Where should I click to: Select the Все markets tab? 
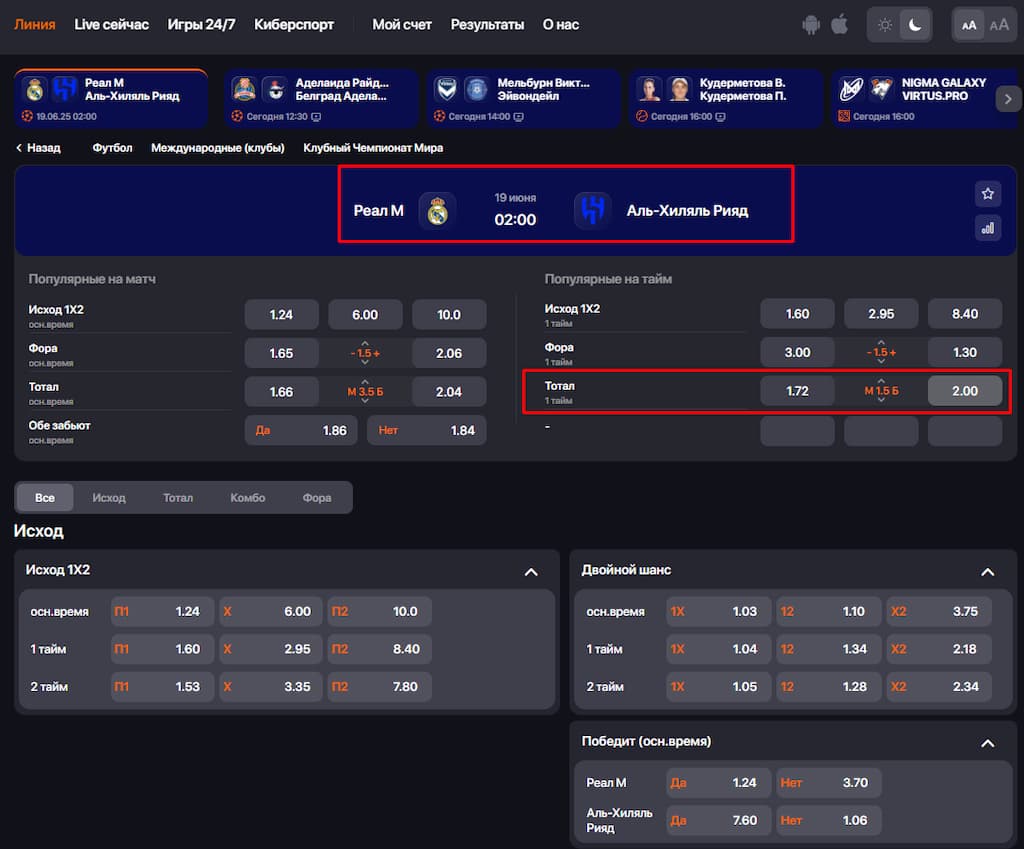44,498
